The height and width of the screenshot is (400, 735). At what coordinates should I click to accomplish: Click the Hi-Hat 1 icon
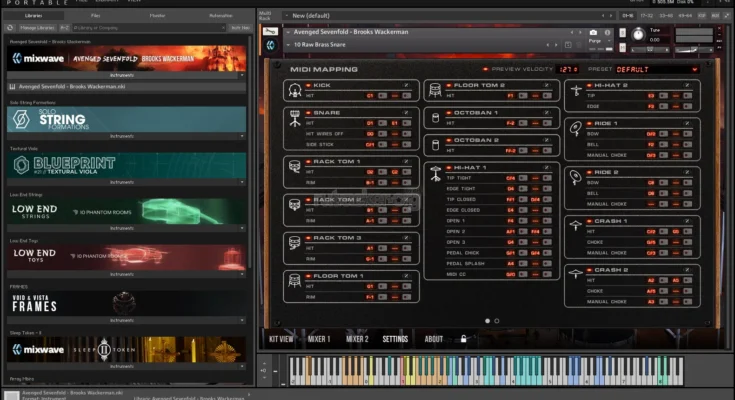[435, 174]
